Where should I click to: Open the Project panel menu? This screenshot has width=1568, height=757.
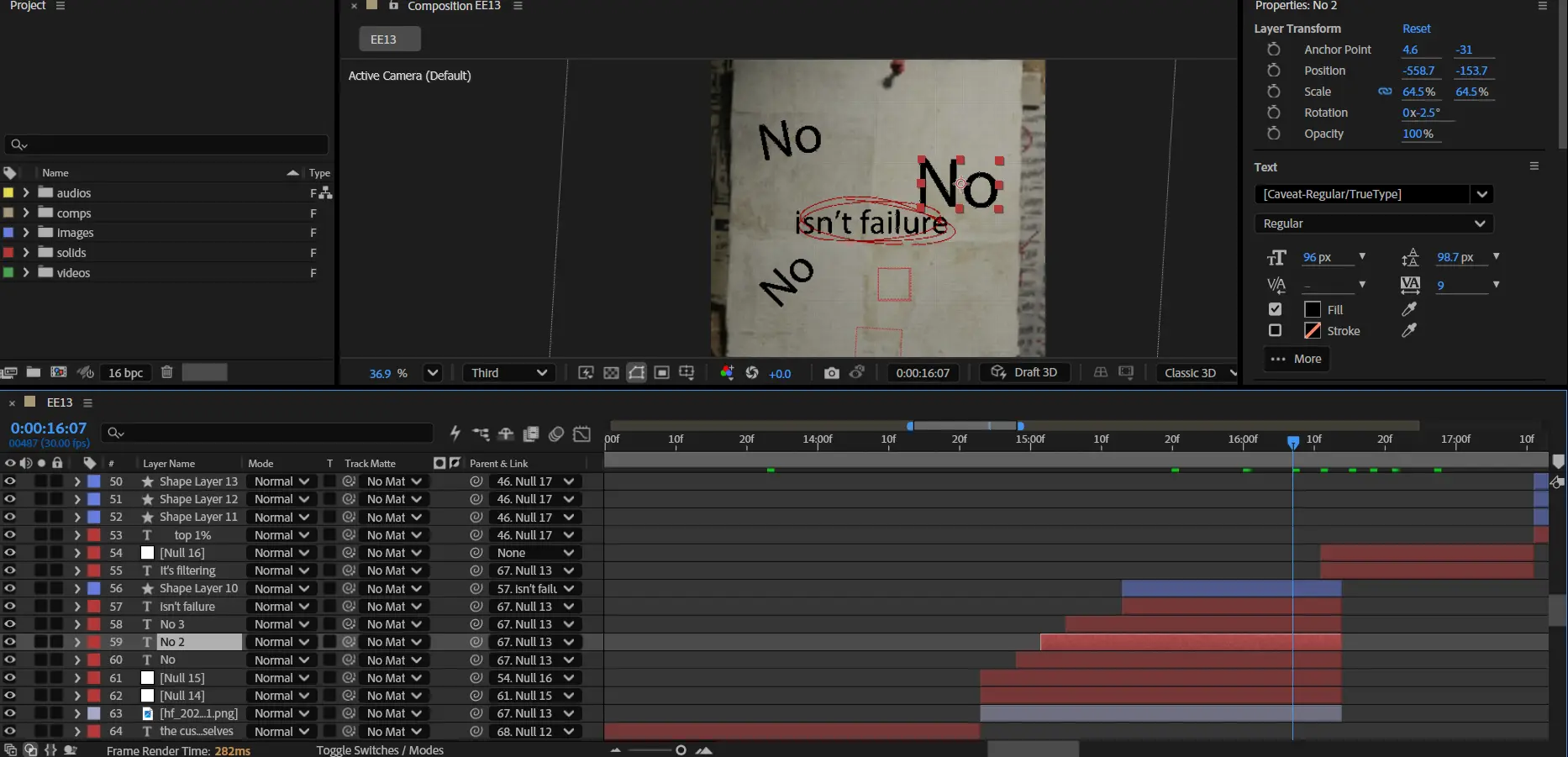coord(61,6)
